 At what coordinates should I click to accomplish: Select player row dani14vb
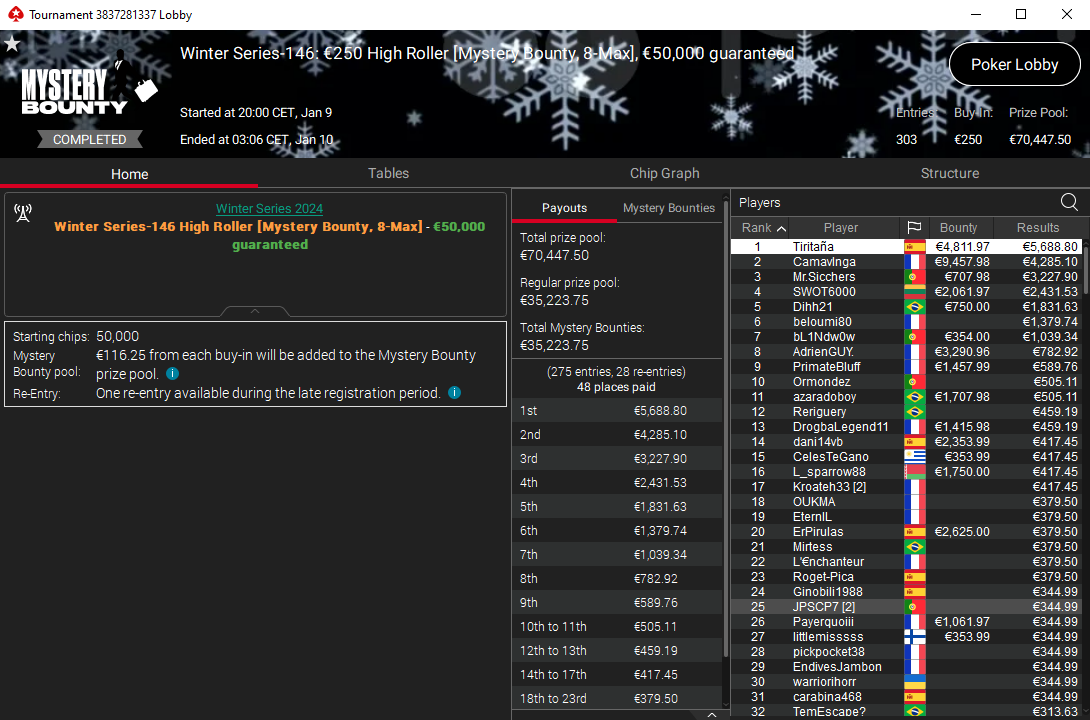(906, 442)
